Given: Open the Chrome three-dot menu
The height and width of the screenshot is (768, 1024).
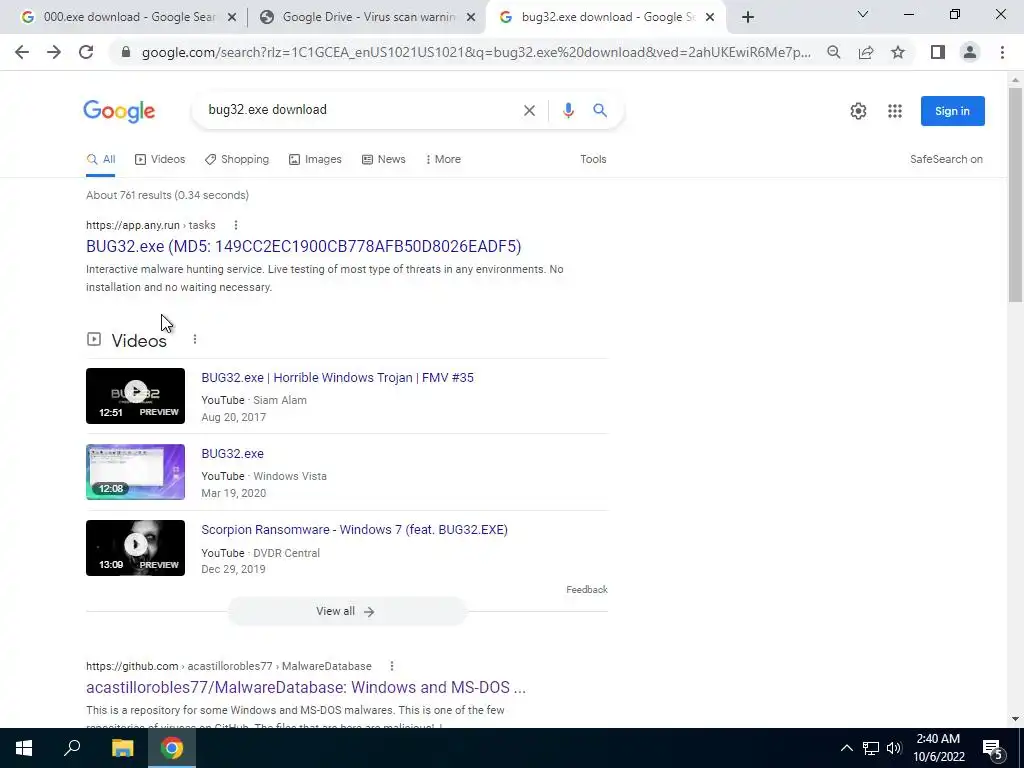Looking at the screenshot, I should pyautogui.click(x=1002, y=52).
